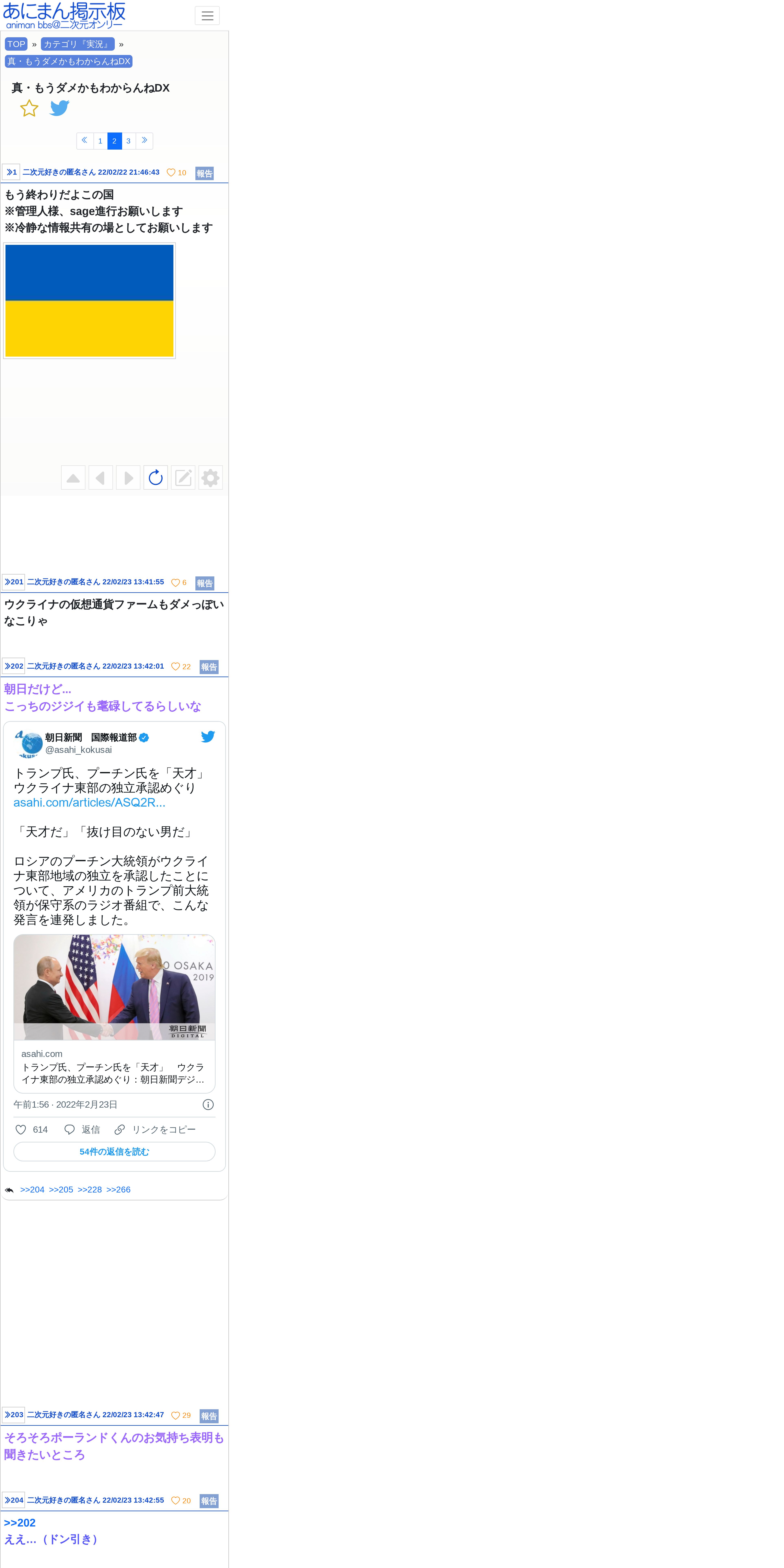Go to next page via double-right arrow
The image size is (784, 1568).
144,141
